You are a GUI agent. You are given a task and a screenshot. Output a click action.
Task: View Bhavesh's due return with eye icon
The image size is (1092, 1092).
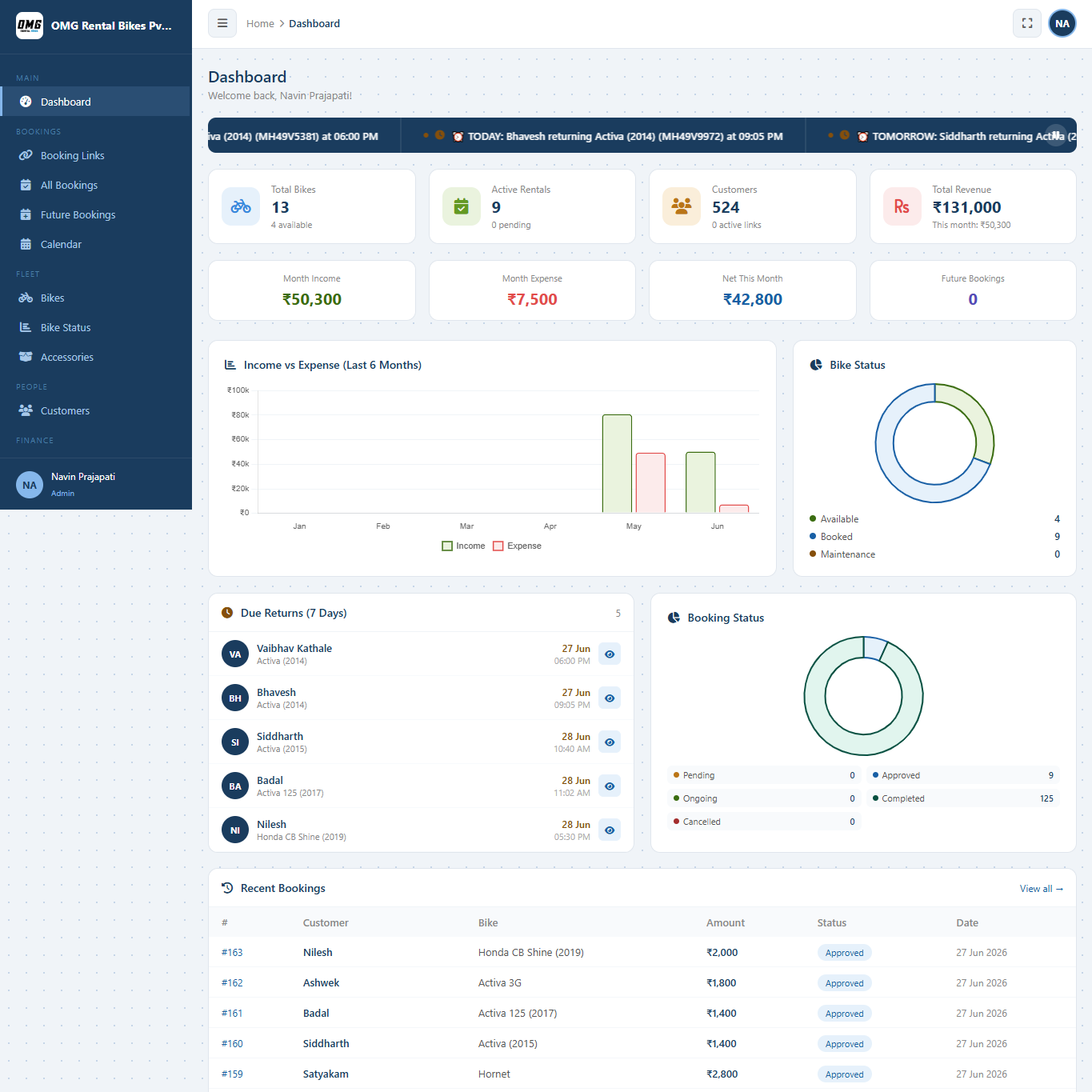[610, 698]
